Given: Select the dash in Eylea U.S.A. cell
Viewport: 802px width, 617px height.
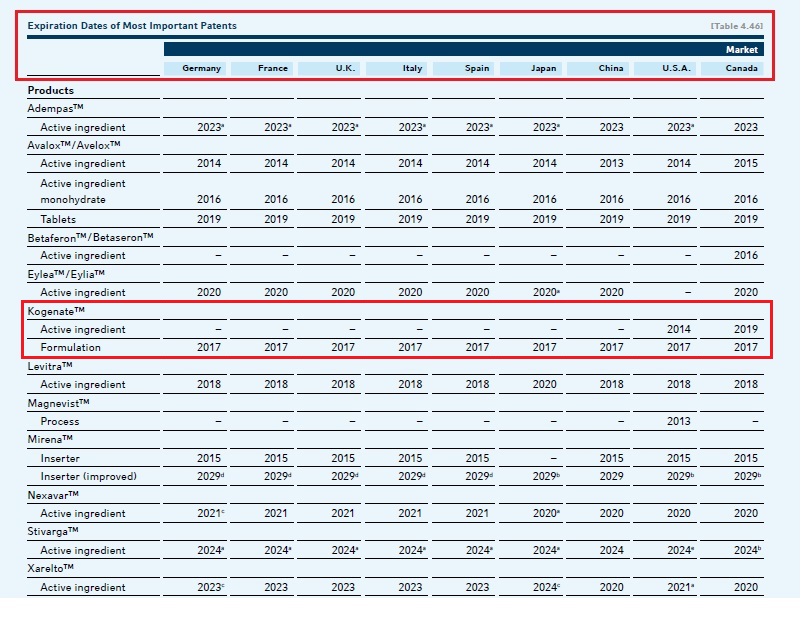Looking at the screenshot, I should (688, 292).
